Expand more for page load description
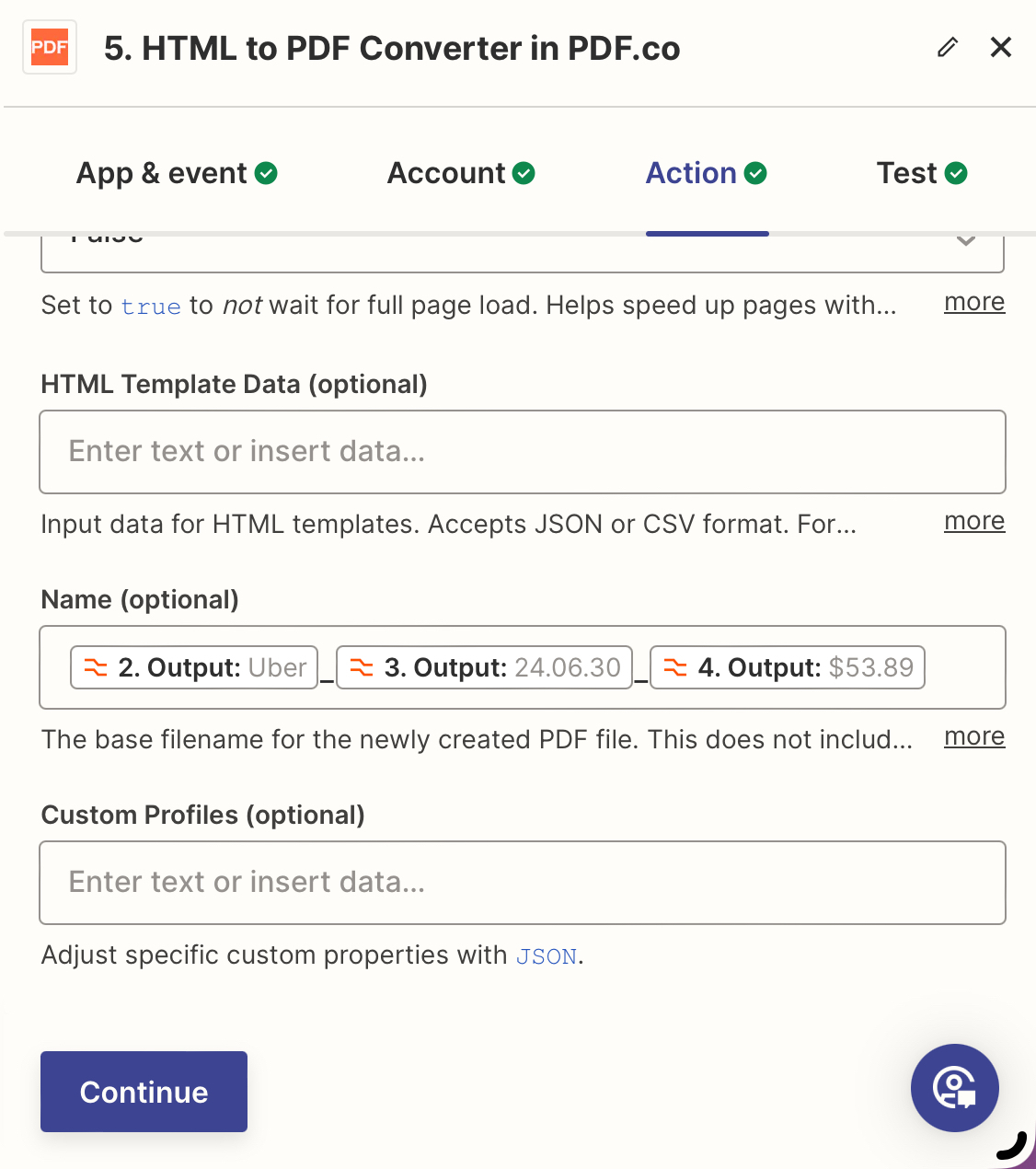 (x=974, y=303)
